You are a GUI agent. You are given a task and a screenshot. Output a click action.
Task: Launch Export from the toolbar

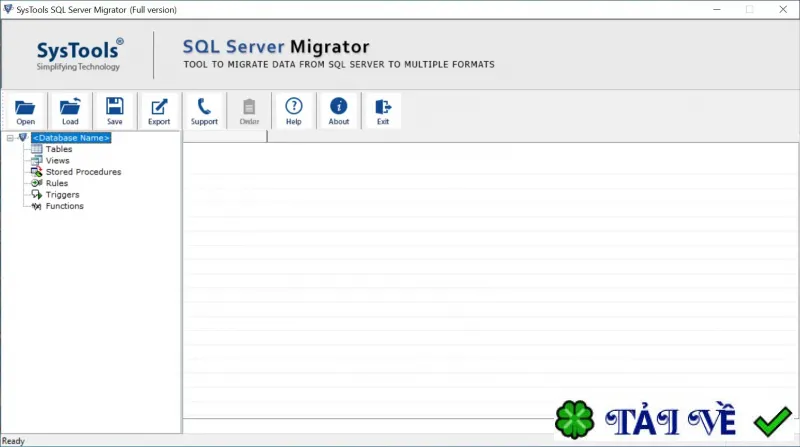coord(159,111)
